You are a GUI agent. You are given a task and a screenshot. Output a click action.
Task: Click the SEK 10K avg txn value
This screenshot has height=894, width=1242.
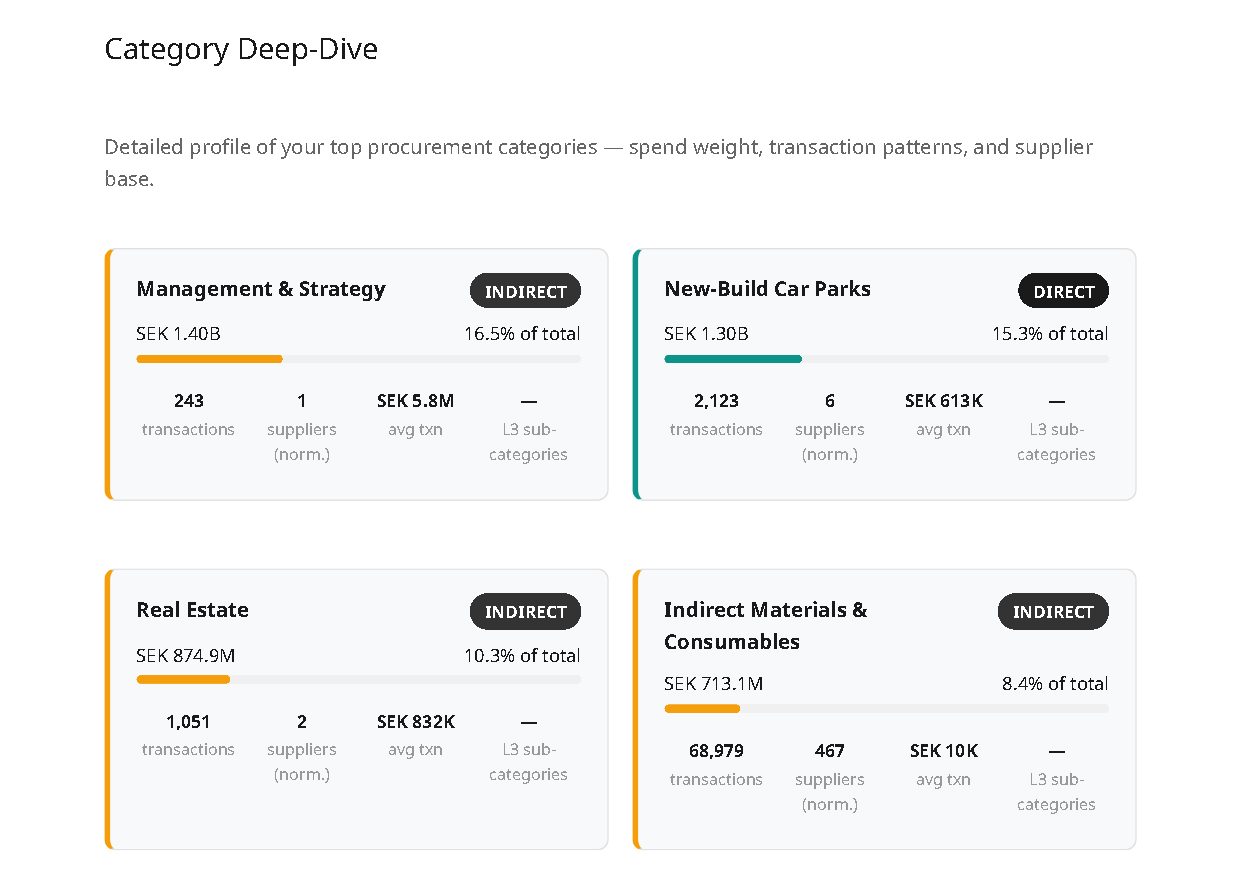944,751
